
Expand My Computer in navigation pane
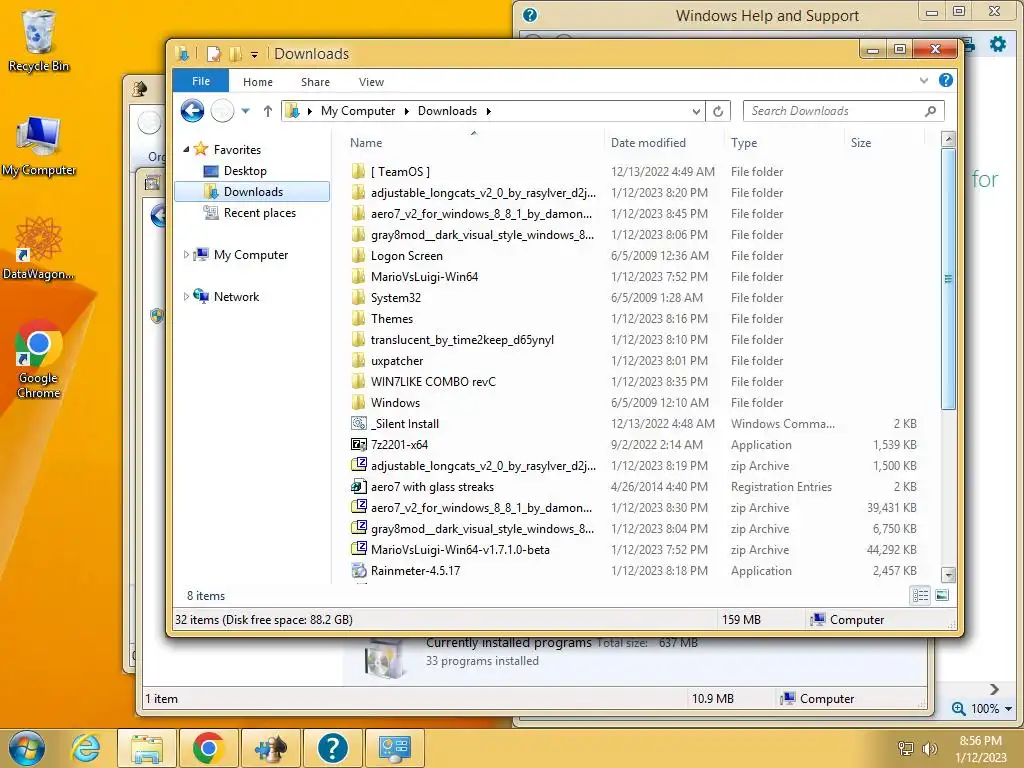[x=186, y=255]
